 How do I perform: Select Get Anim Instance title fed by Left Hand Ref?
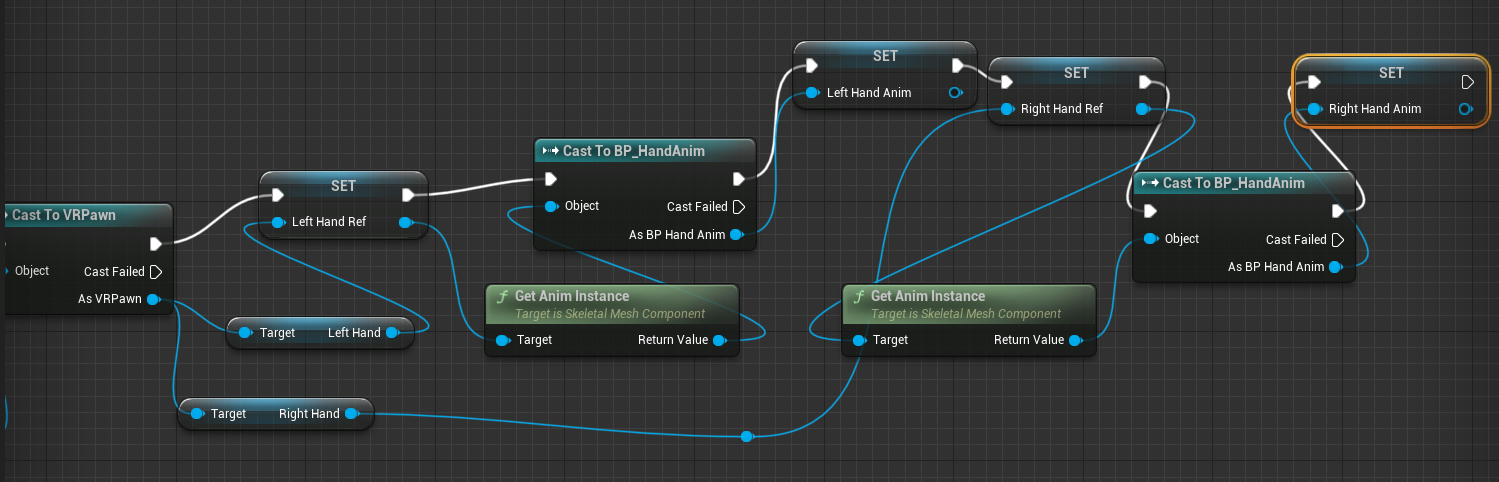[x=572, y=296]
